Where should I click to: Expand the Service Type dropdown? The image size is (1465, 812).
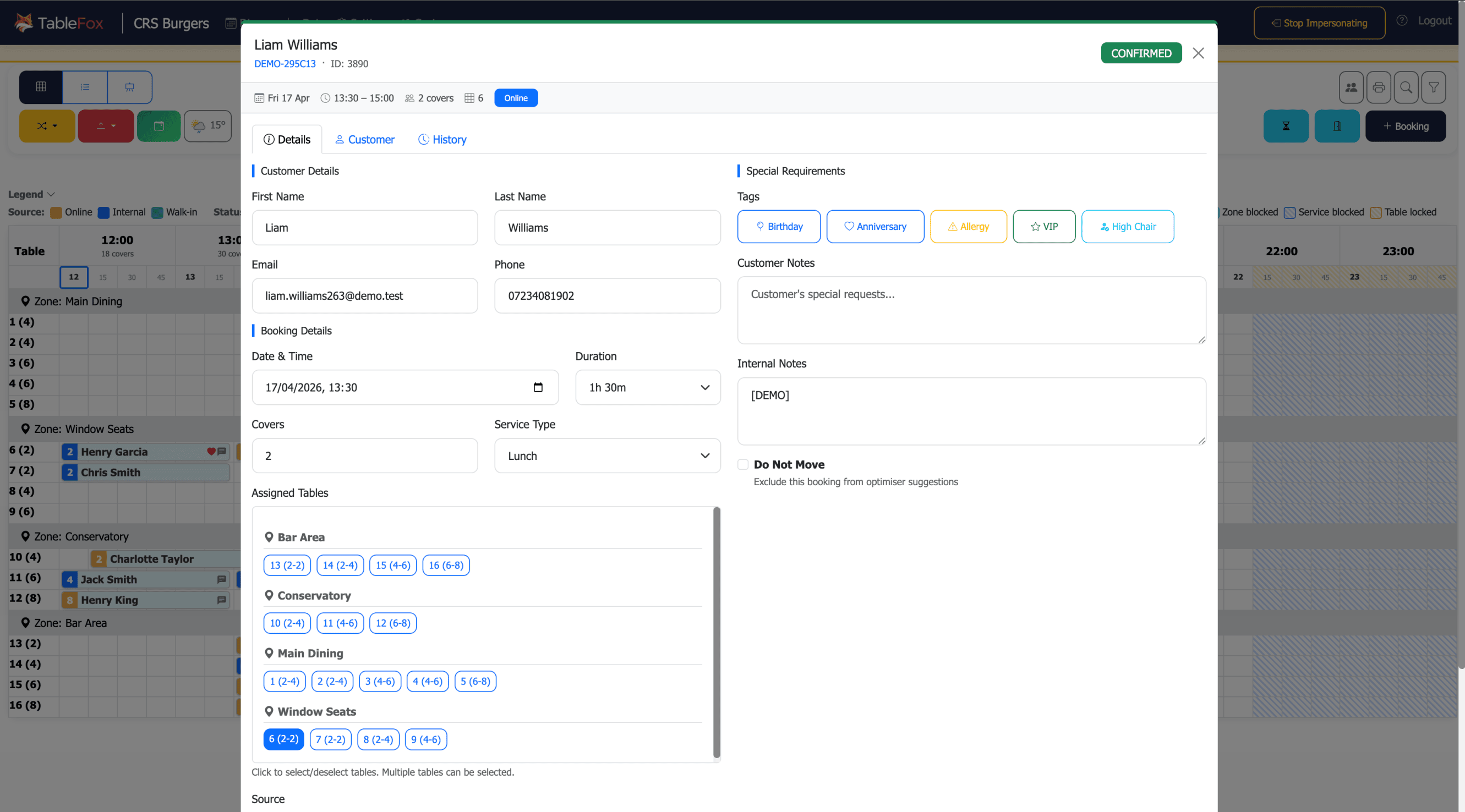pyautogui.click(x=607, y=456)
